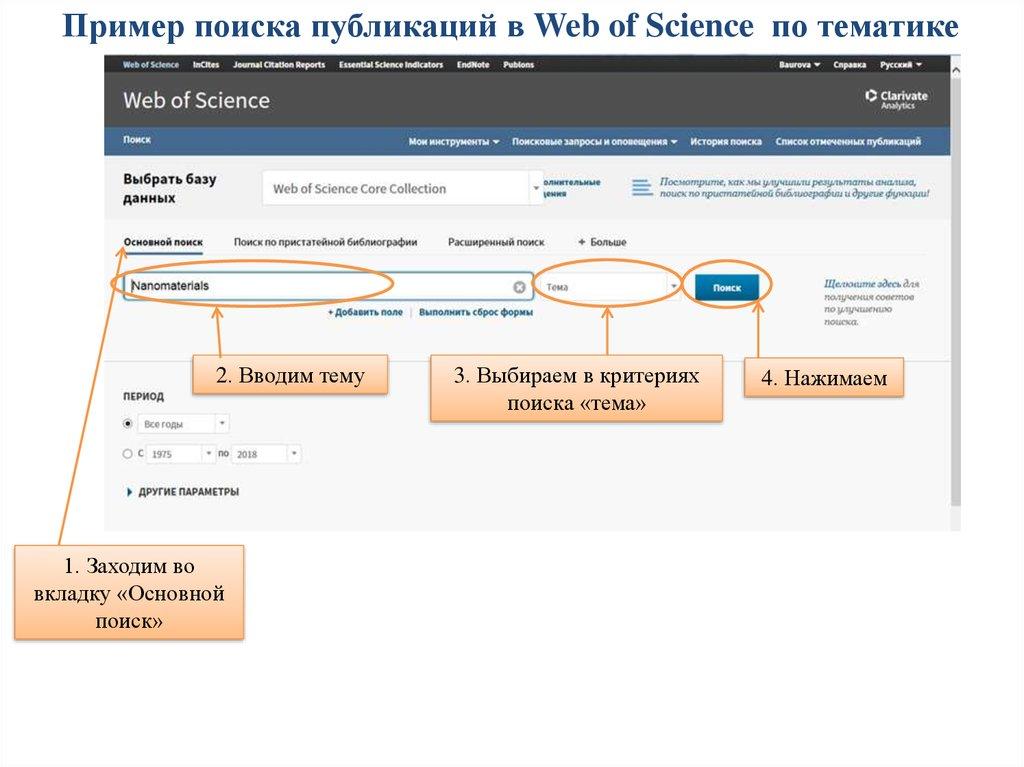This screenshot has height=767, width=1024.
Task: Open 'Поиск по пристатейной библиографии' tab
Action: [325, 242]
